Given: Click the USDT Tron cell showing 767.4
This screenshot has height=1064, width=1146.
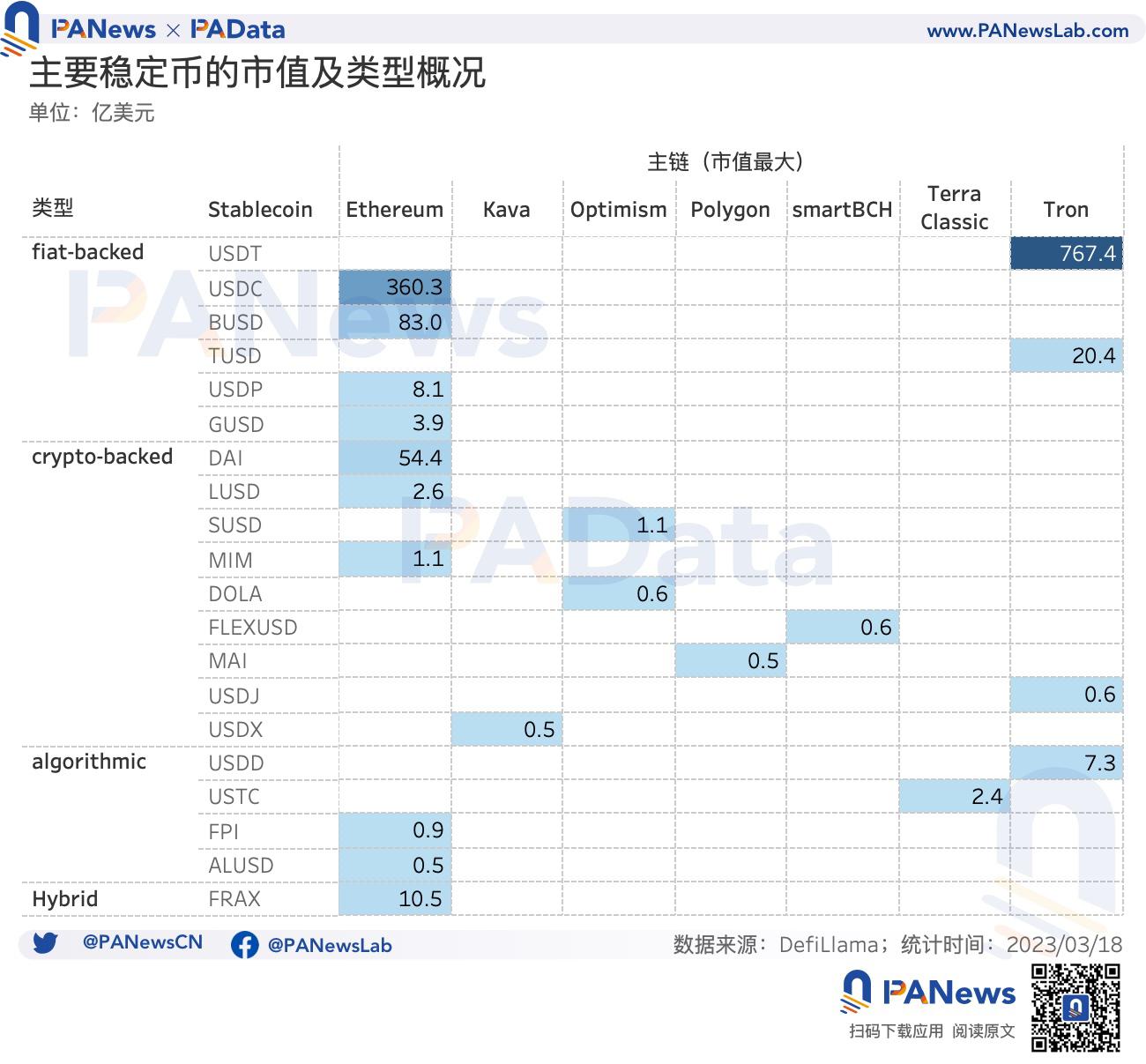Looking at the screenshot, I should click(1066, 254).
